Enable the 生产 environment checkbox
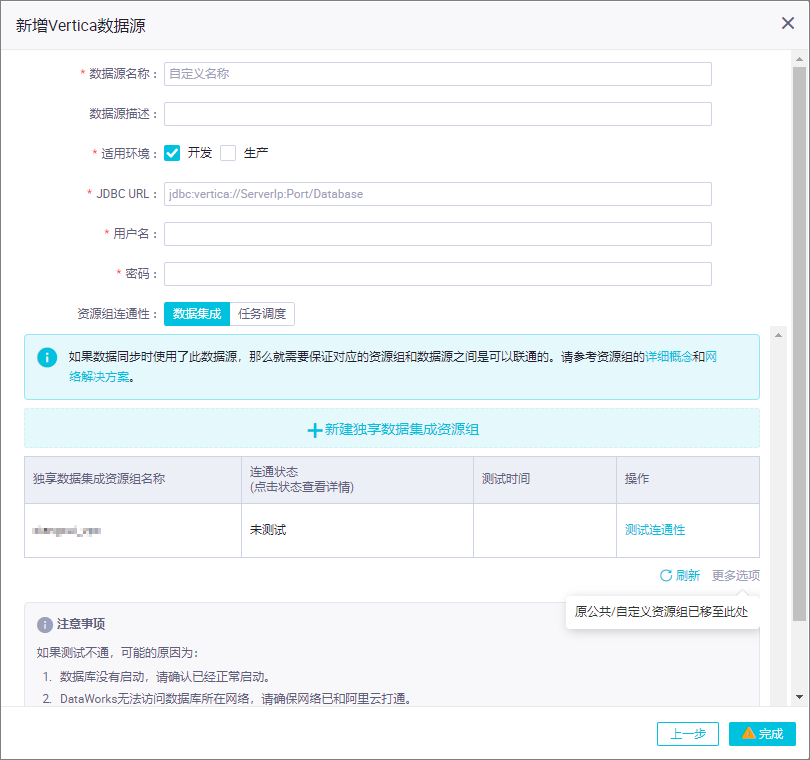Viewport: 810px width, 760px height. click(x=228, y=153)
